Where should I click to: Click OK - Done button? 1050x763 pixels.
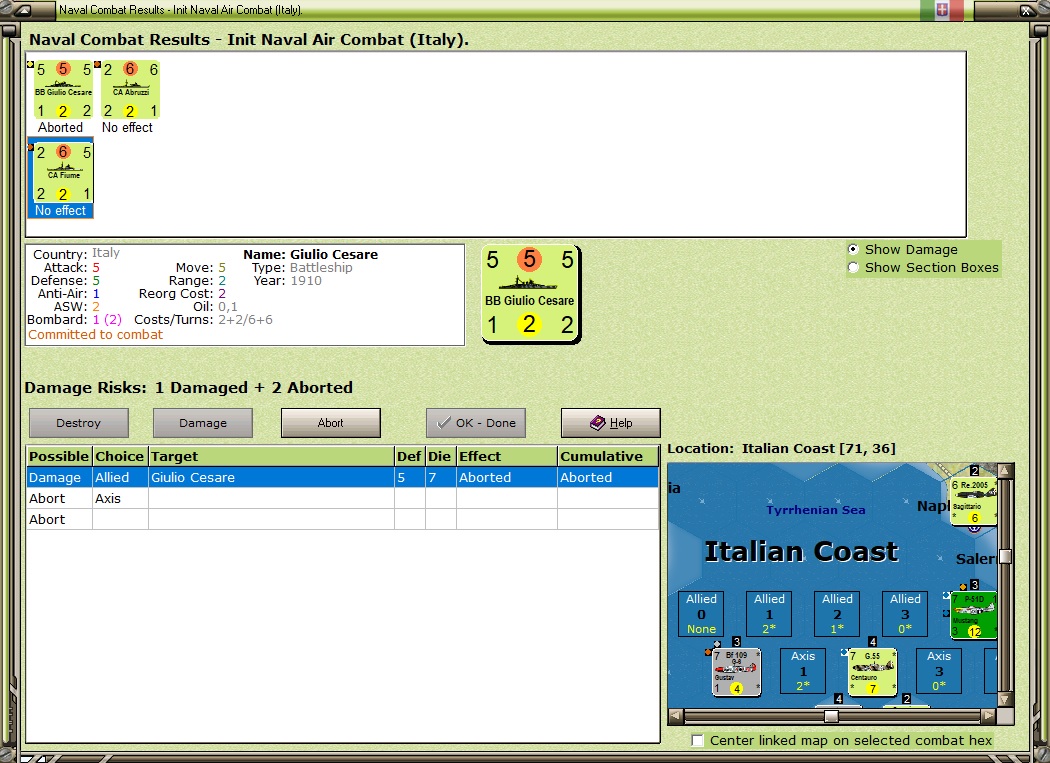pos(475,423)
